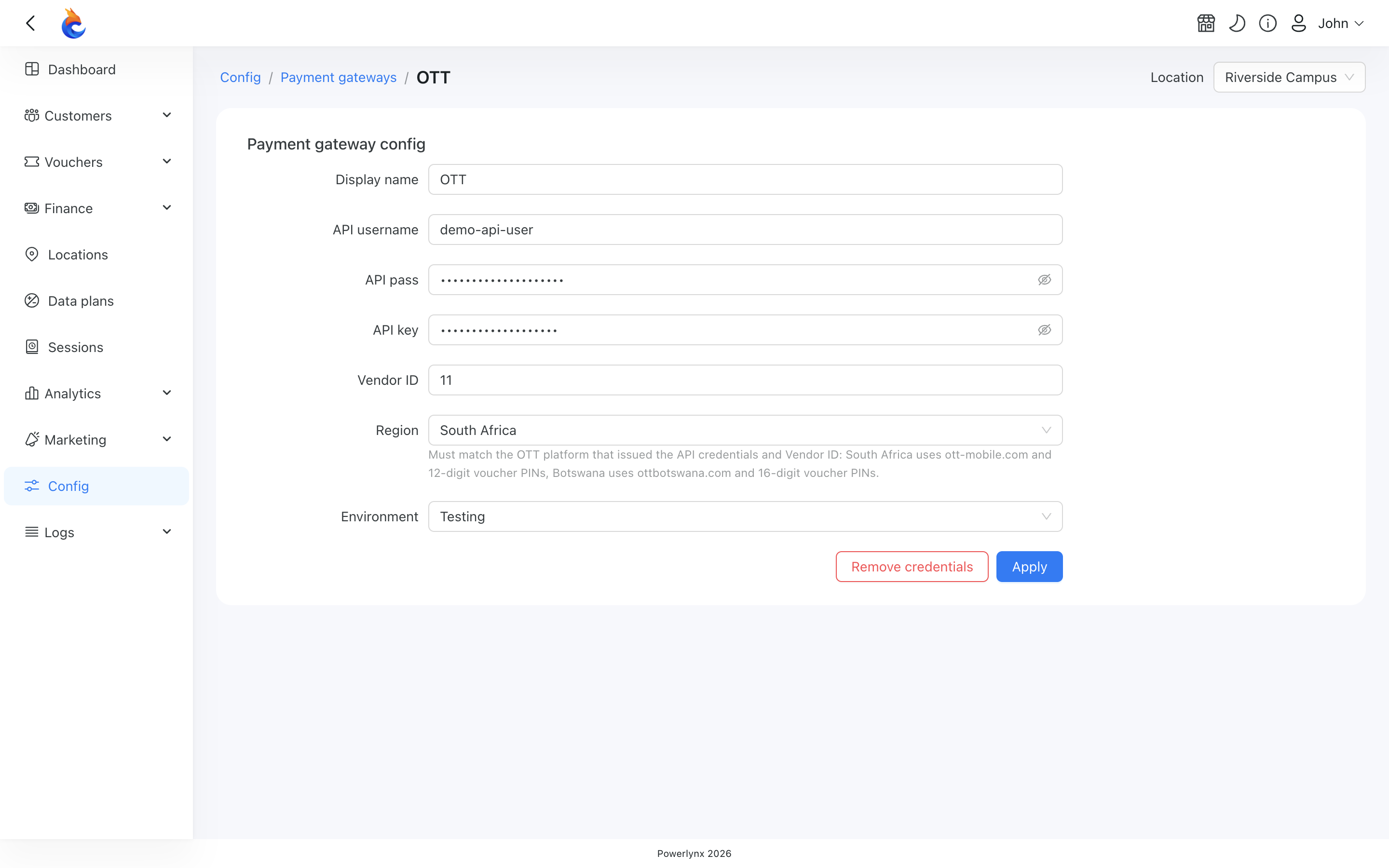Click the Customers people icon
This screenshot has width=1389, height=868.
32,115
